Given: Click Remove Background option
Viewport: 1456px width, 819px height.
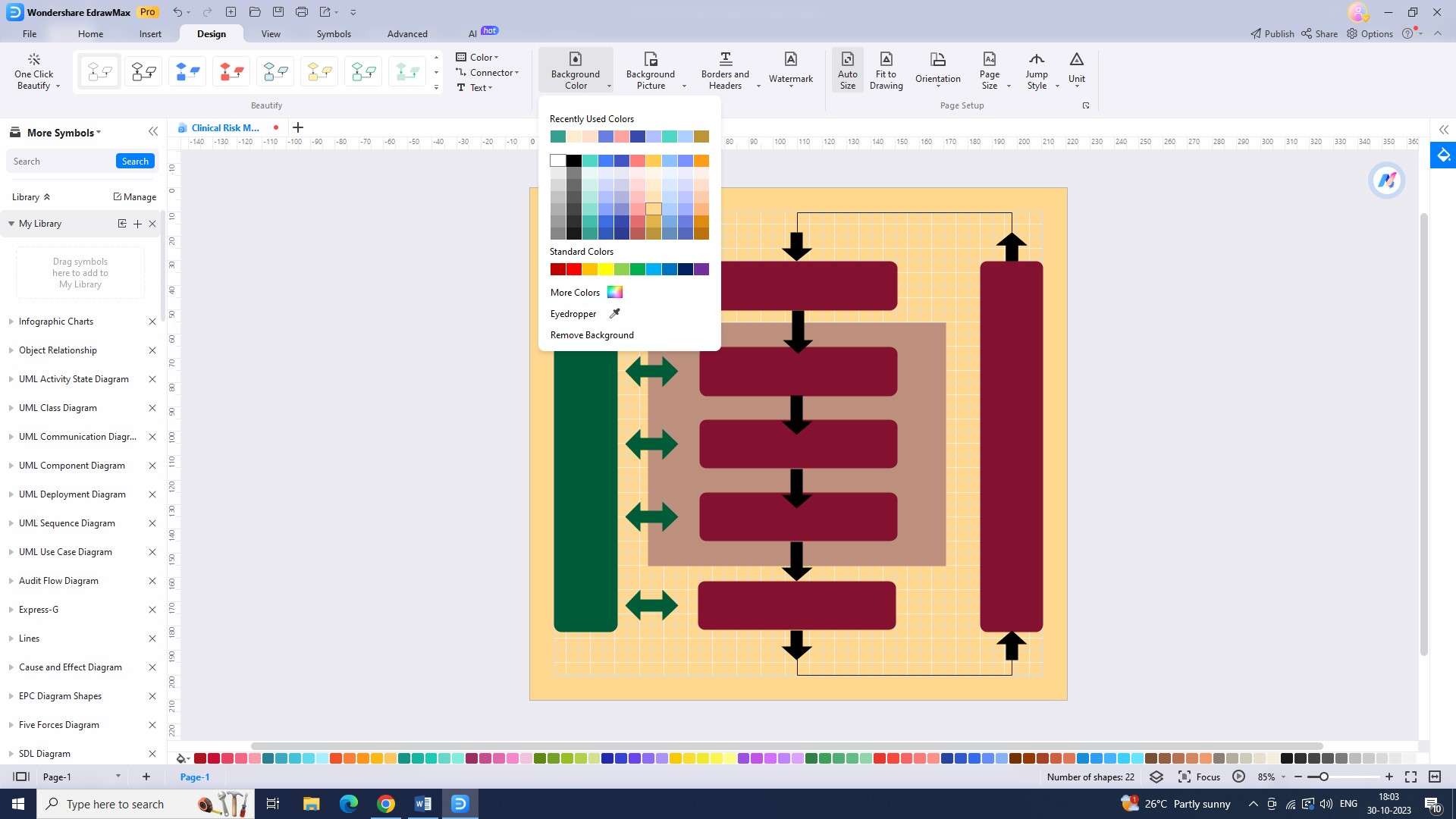Looking at the screenshot, I should point(592,334).
